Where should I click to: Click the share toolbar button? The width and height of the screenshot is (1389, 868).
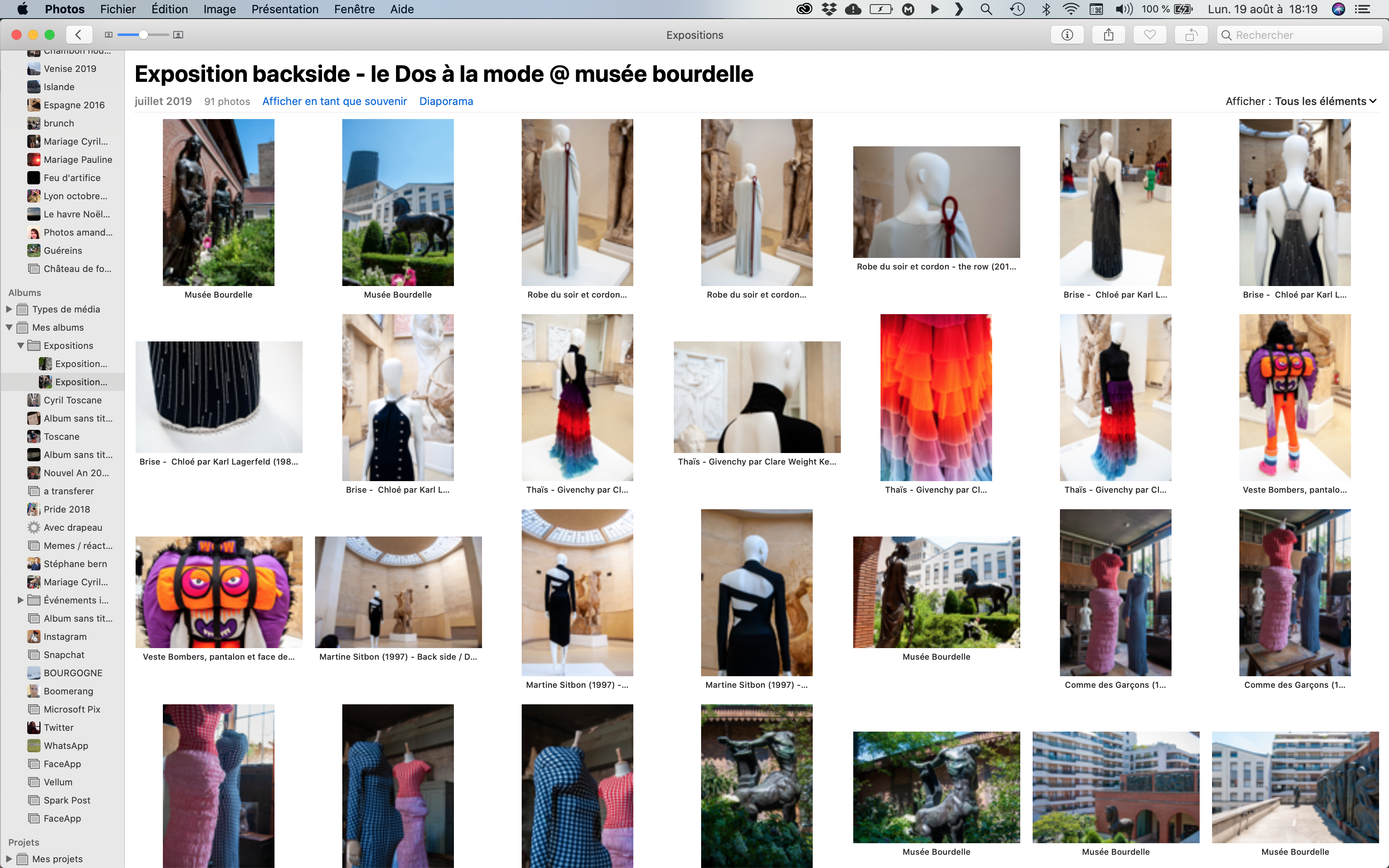(1108, 35)
